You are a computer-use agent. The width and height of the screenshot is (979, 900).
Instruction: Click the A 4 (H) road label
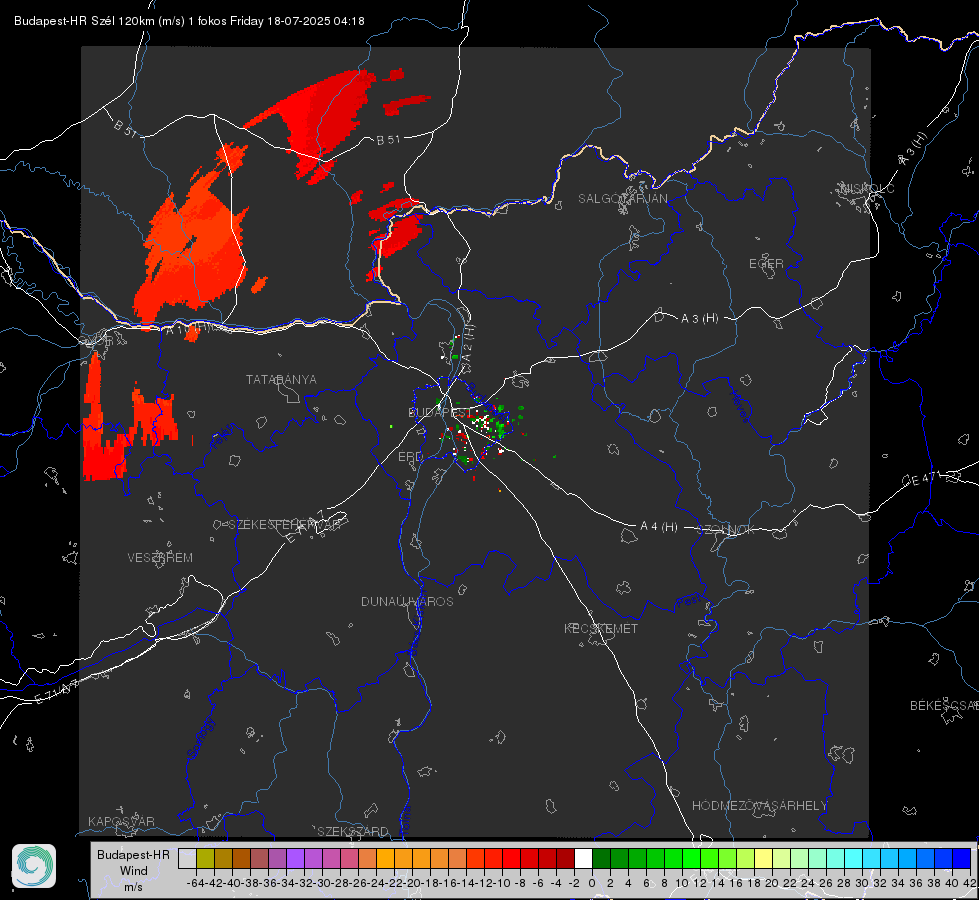coord(659,527)
